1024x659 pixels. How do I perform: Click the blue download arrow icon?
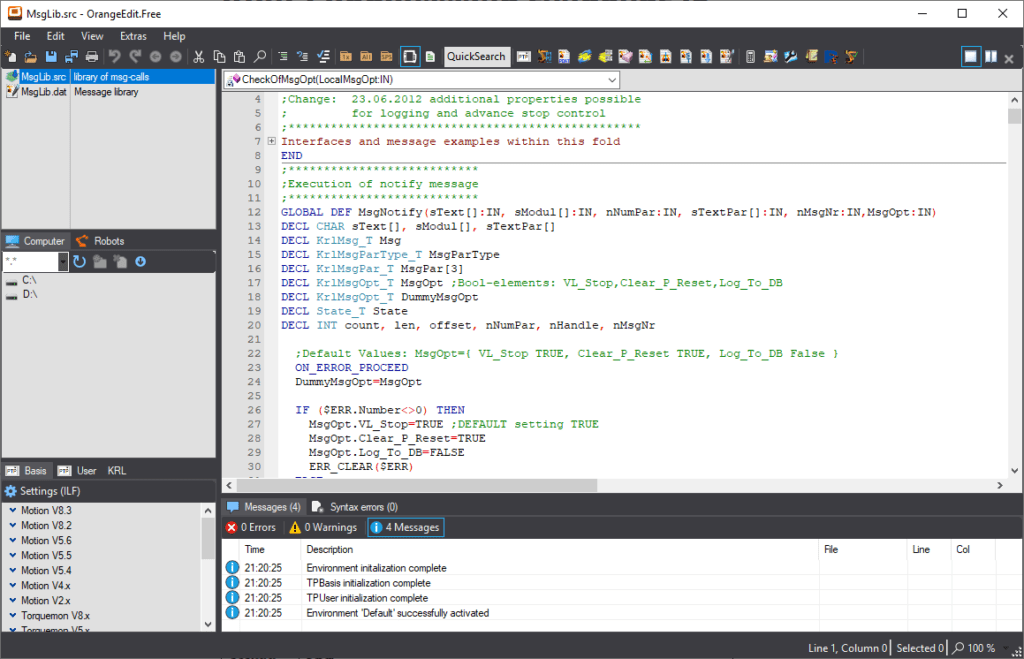(141, 262)
